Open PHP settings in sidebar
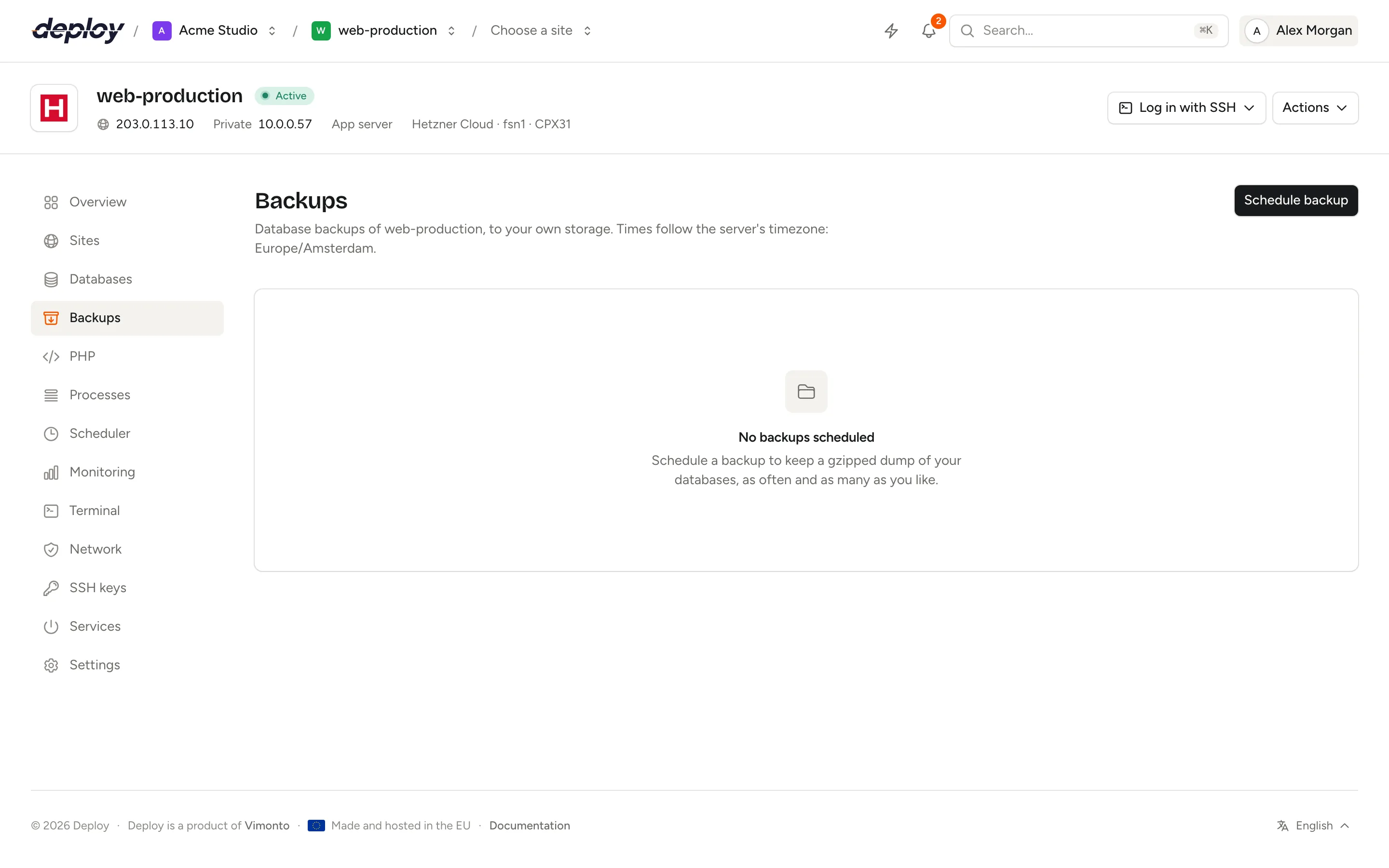The width and height of the screenshot is (1389, 868). pyautogui.click(x=127, y=356)
